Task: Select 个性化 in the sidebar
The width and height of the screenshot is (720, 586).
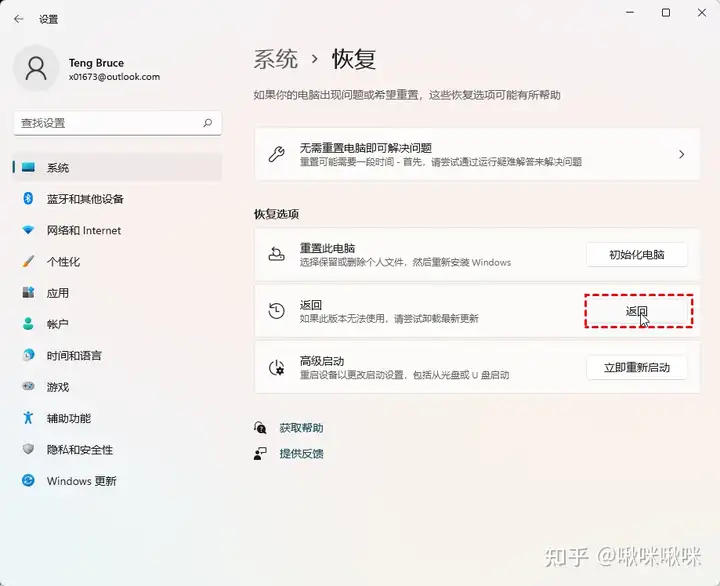Action: pyautogui.click(x=117, y=261)
